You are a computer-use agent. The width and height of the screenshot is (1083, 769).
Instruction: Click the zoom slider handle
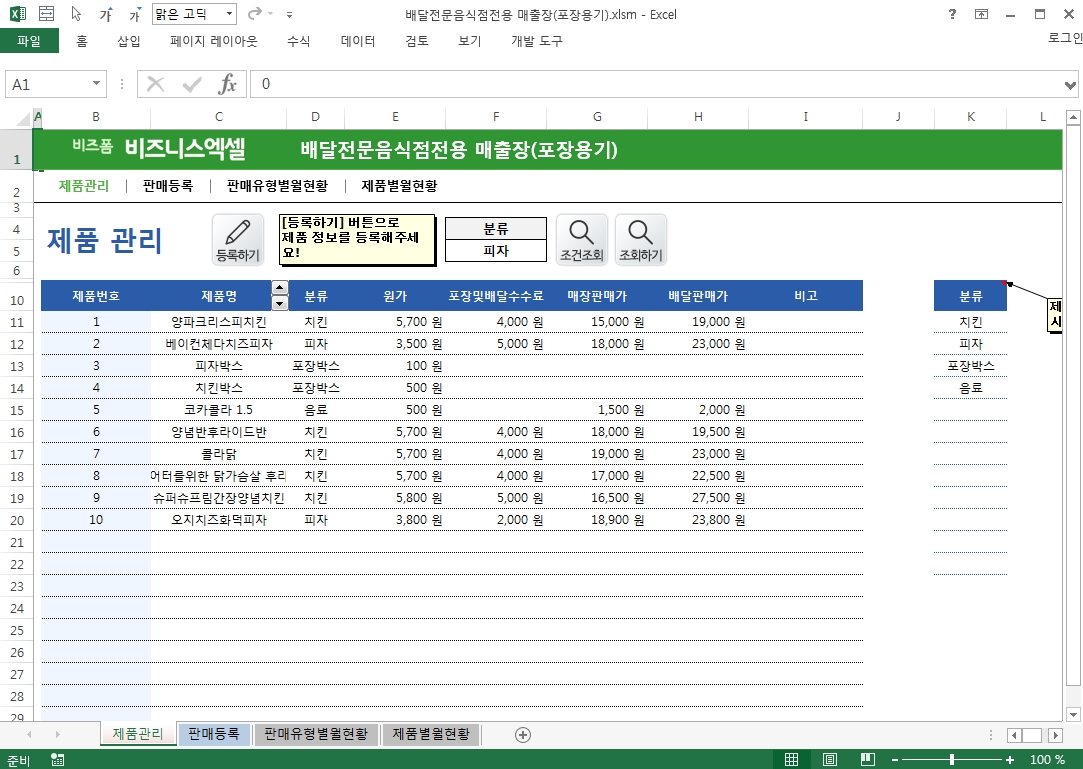pyautogui.click(x=950, y=760)
